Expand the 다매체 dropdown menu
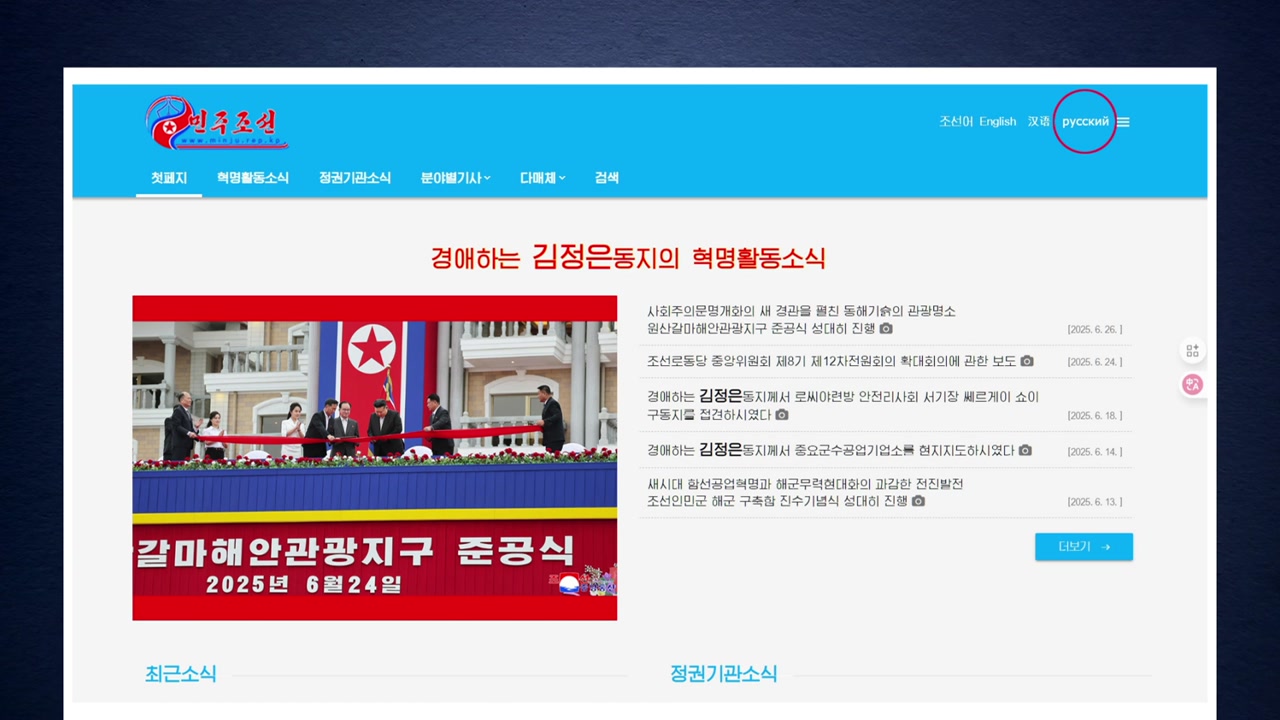1280x720 pixels. pyautogui.click(x=542, y=178)
